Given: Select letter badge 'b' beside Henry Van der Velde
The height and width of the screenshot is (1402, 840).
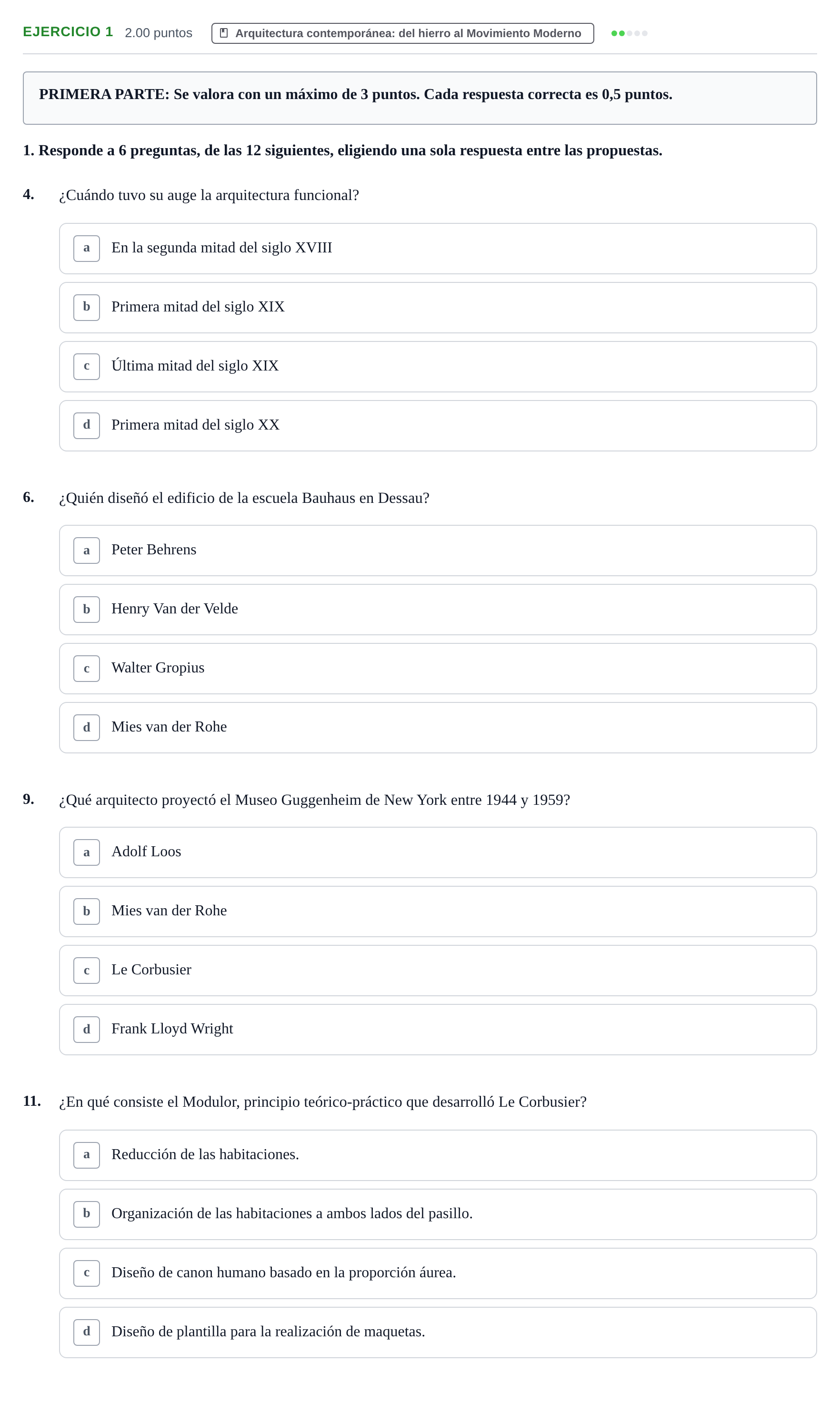Looking at the screenshot, I should click(87, 609).
